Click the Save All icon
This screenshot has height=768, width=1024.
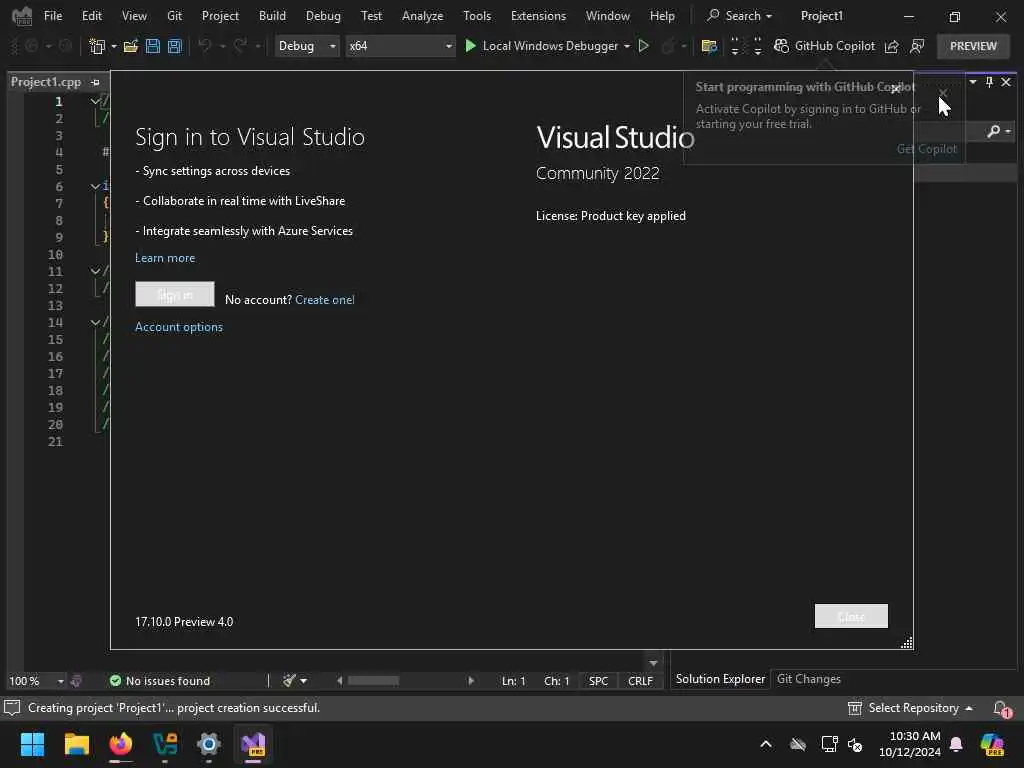[x=174, y=46]
